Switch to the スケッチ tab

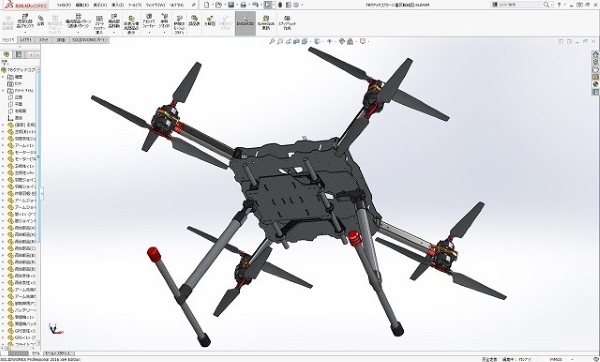[43, 40]
